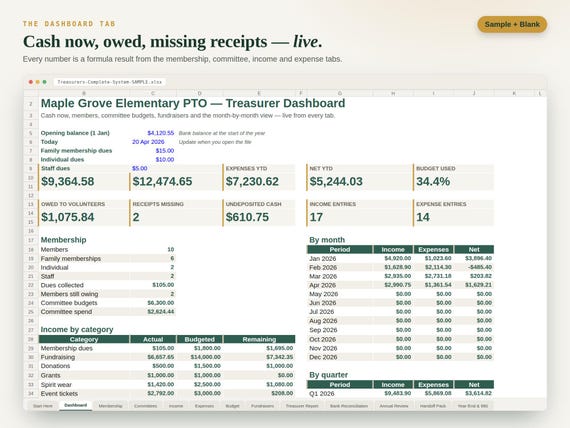570x428 pixels.
Task: Click the By quarter section heading
Action: pyautogui.click(x=329, y=375)
